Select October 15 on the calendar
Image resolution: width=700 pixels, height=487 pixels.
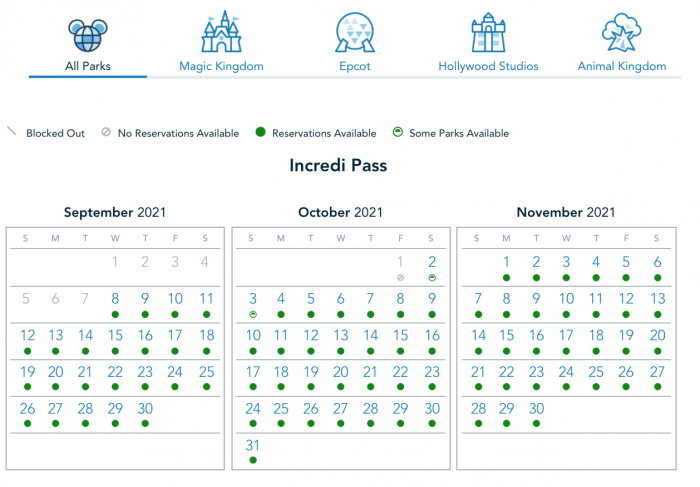401,335
